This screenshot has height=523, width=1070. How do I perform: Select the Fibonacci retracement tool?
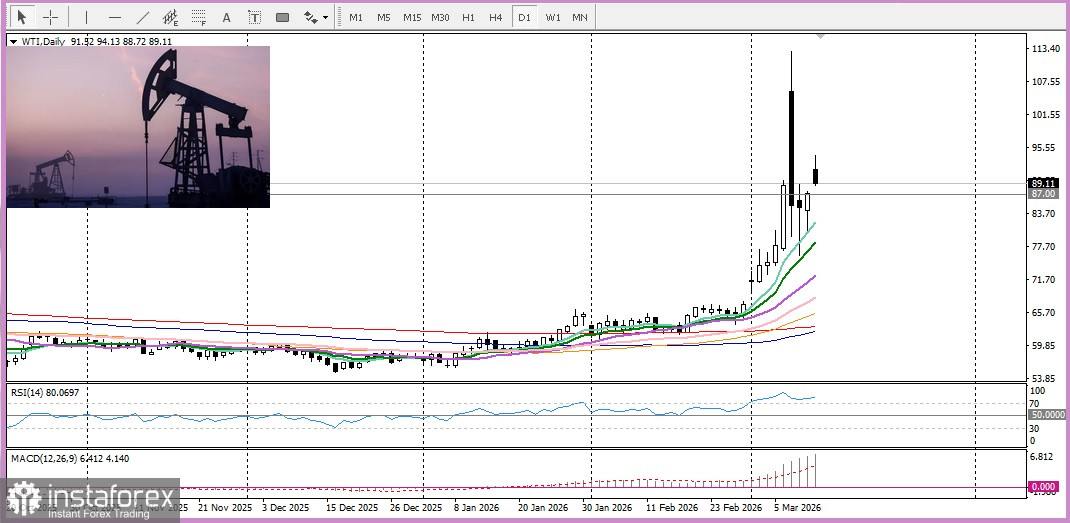(x=198, y=17)
